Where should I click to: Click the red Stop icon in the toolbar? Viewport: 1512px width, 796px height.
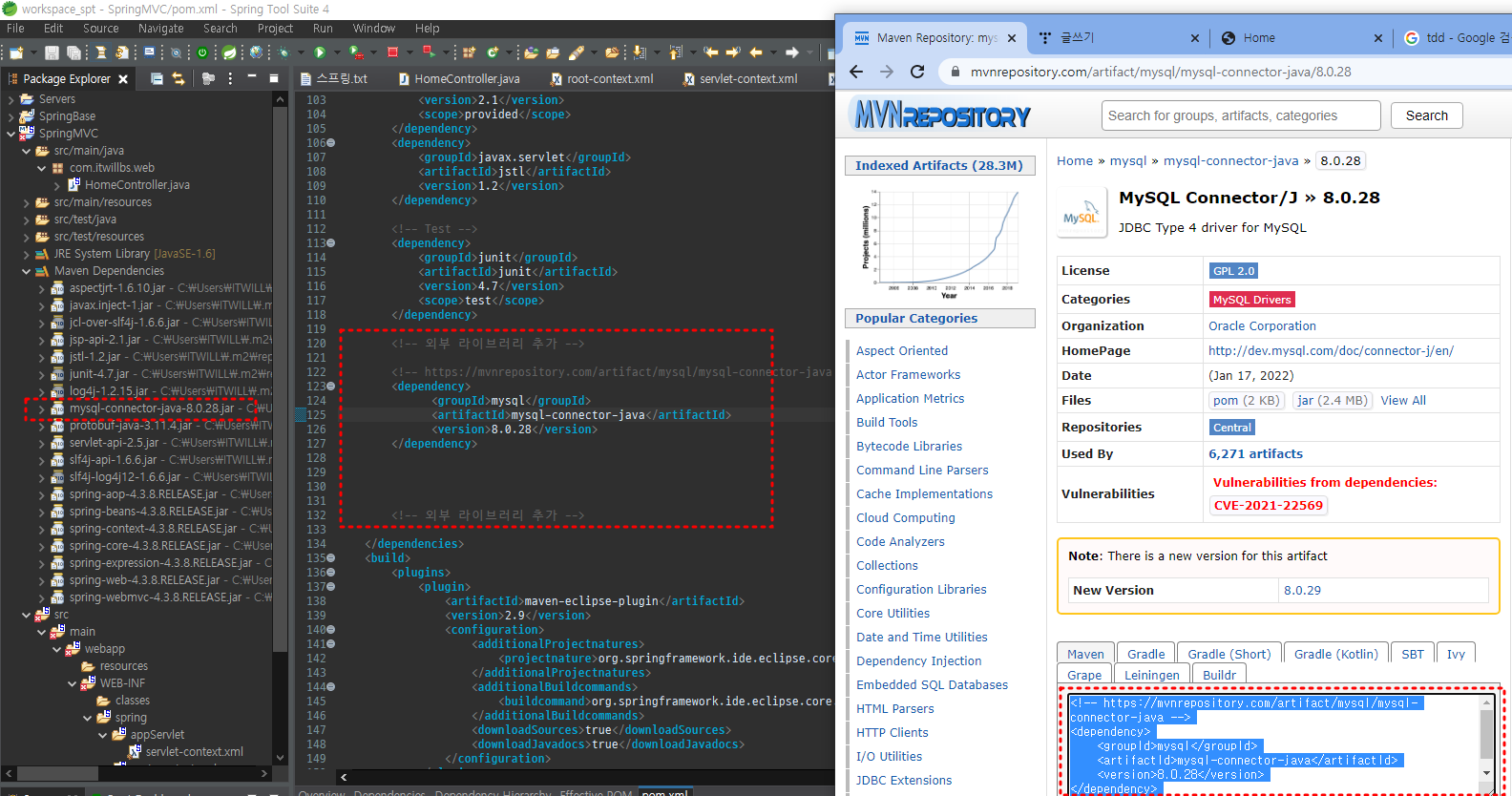point(392,52)
